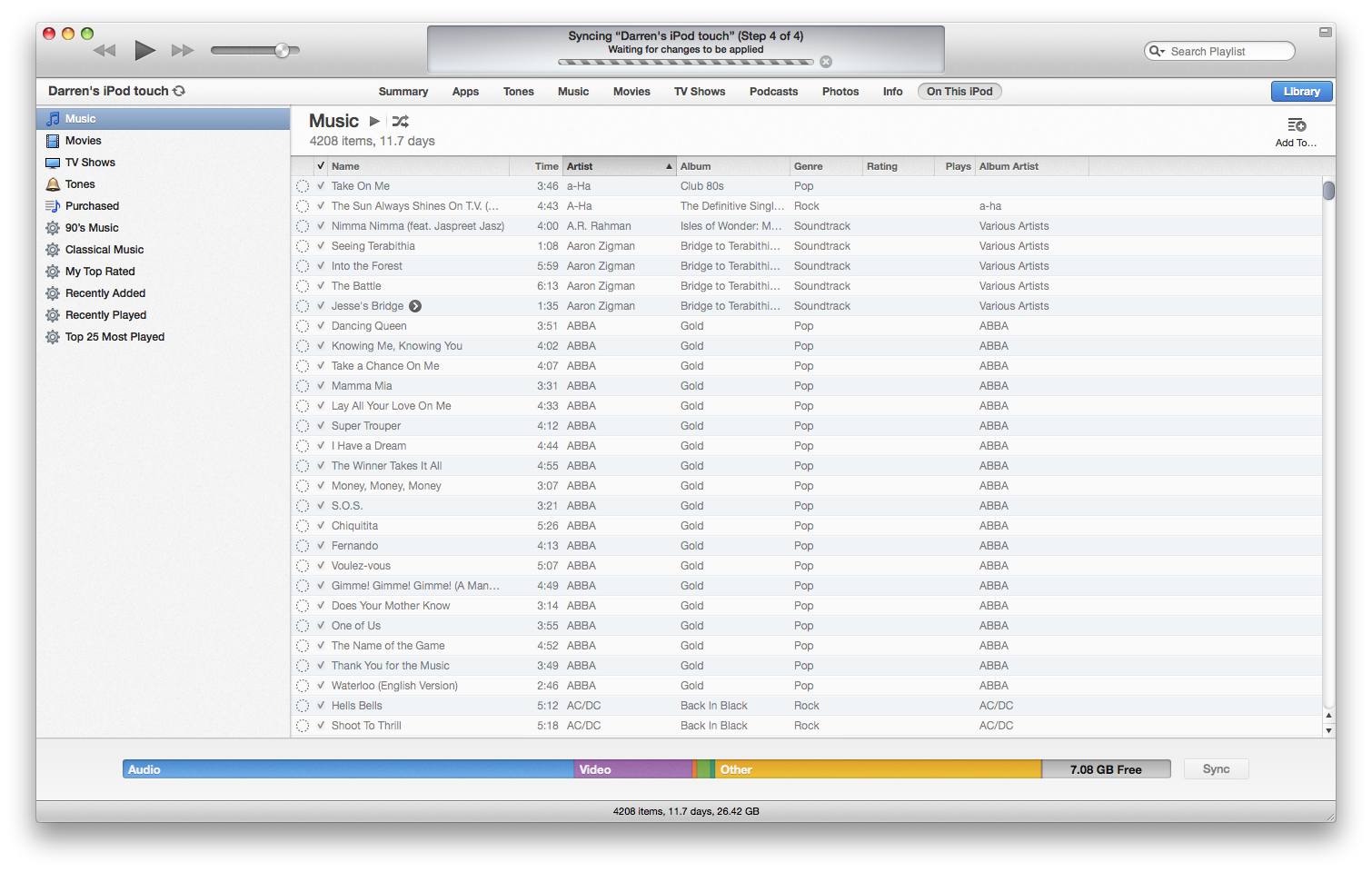
Task: Sort by the Name column header
Action: tap(418, 166)
